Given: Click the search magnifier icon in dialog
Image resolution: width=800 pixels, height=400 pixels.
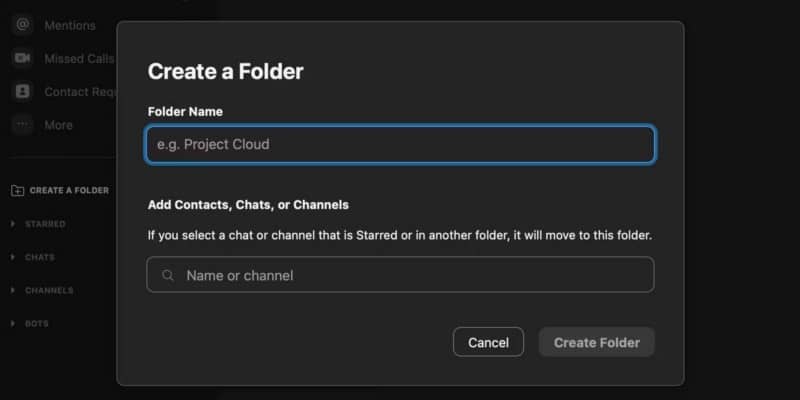Looking at the screenshot, I should 168,275.
